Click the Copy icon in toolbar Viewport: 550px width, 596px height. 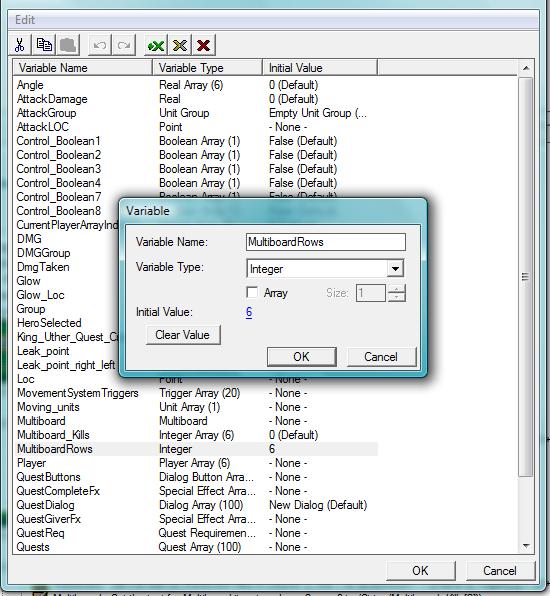coord(44,45)
